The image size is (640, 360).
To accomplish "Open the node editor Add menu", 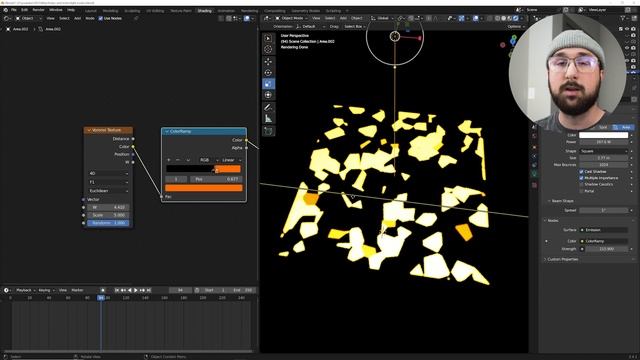I will pos(77,18).
